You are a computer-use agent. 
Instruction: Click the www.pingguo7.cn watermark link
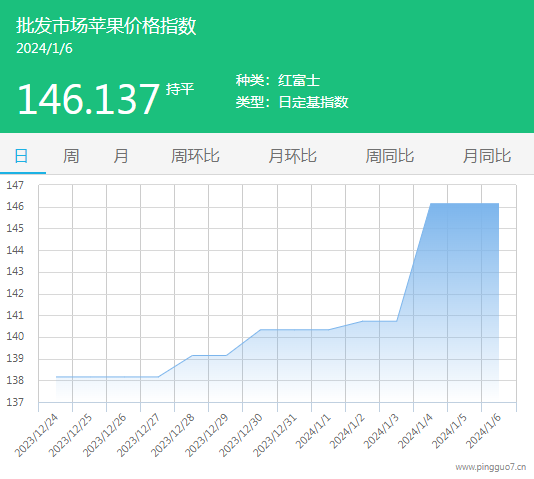click(x=491, y=467)
